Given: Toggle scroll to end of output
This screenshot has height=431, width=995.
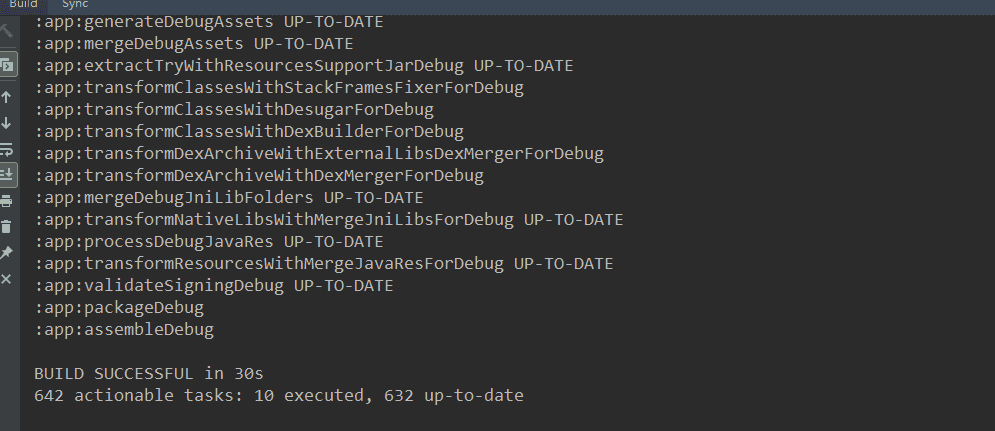Looking at the screenshot, I should (x=7, y=175).
